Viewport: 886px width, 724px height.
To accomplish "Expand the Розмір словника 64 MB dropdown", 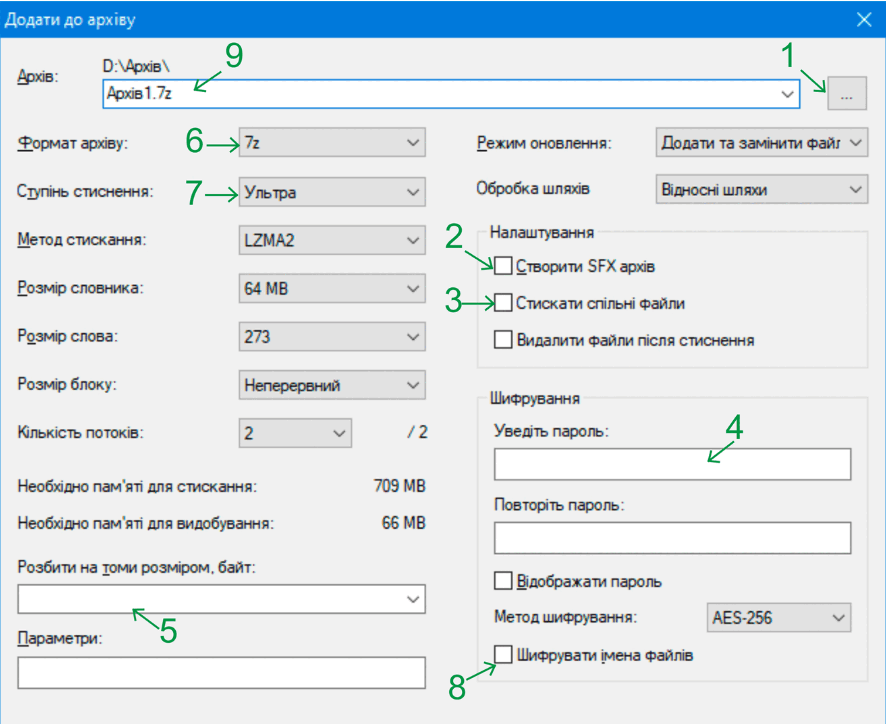I will coord(332,288).
